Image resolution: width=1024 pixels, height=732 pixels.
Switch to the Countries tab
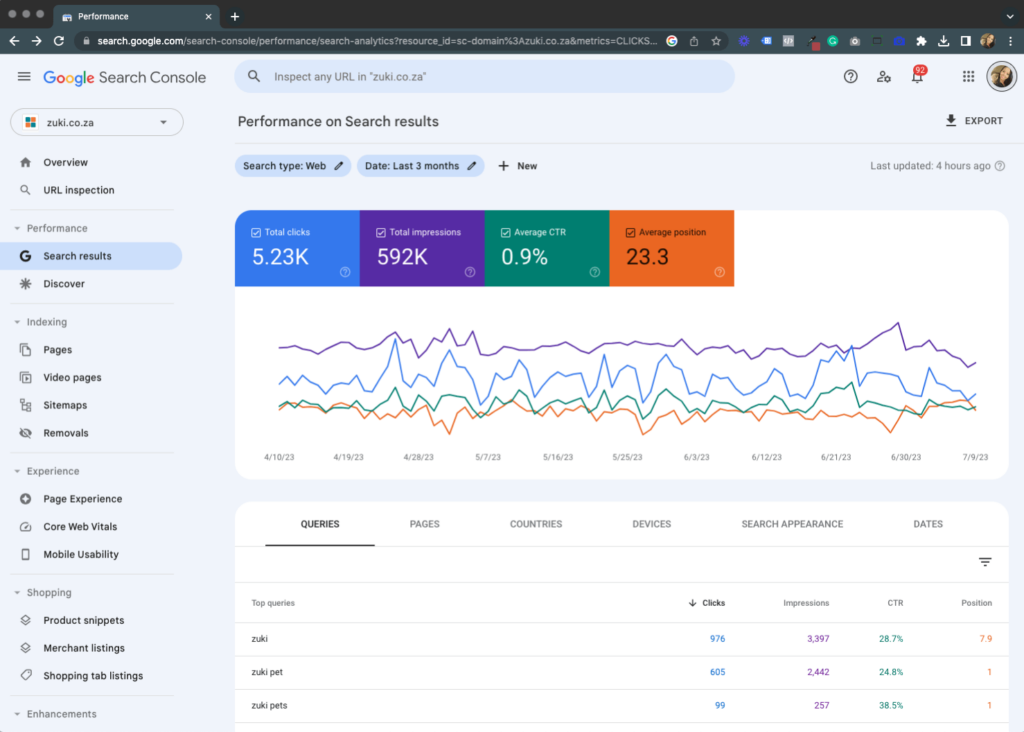[x=536, y=524]
